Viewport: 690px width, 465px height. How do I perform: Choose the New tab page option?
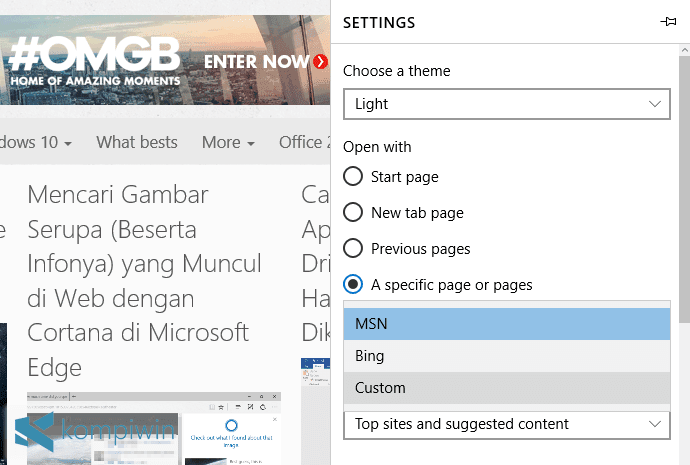[x=353, y=213]
